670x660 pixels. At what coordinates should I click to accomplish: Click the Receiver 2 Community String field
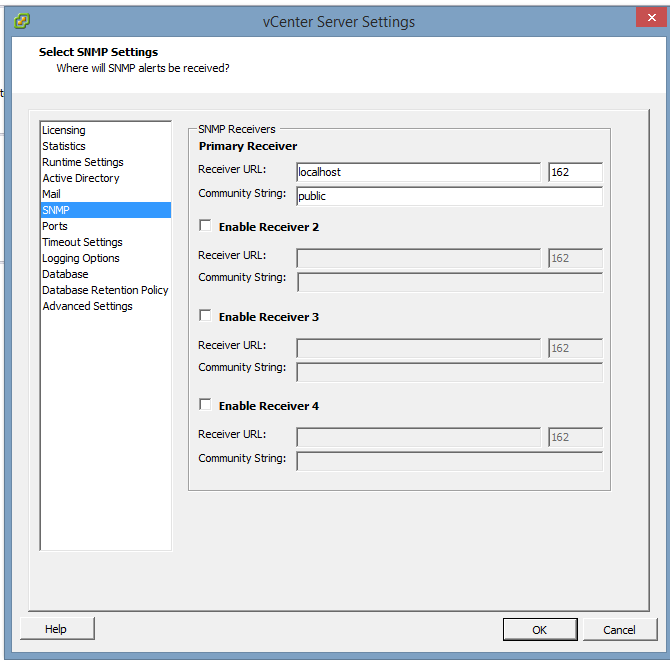coord(450,282)
